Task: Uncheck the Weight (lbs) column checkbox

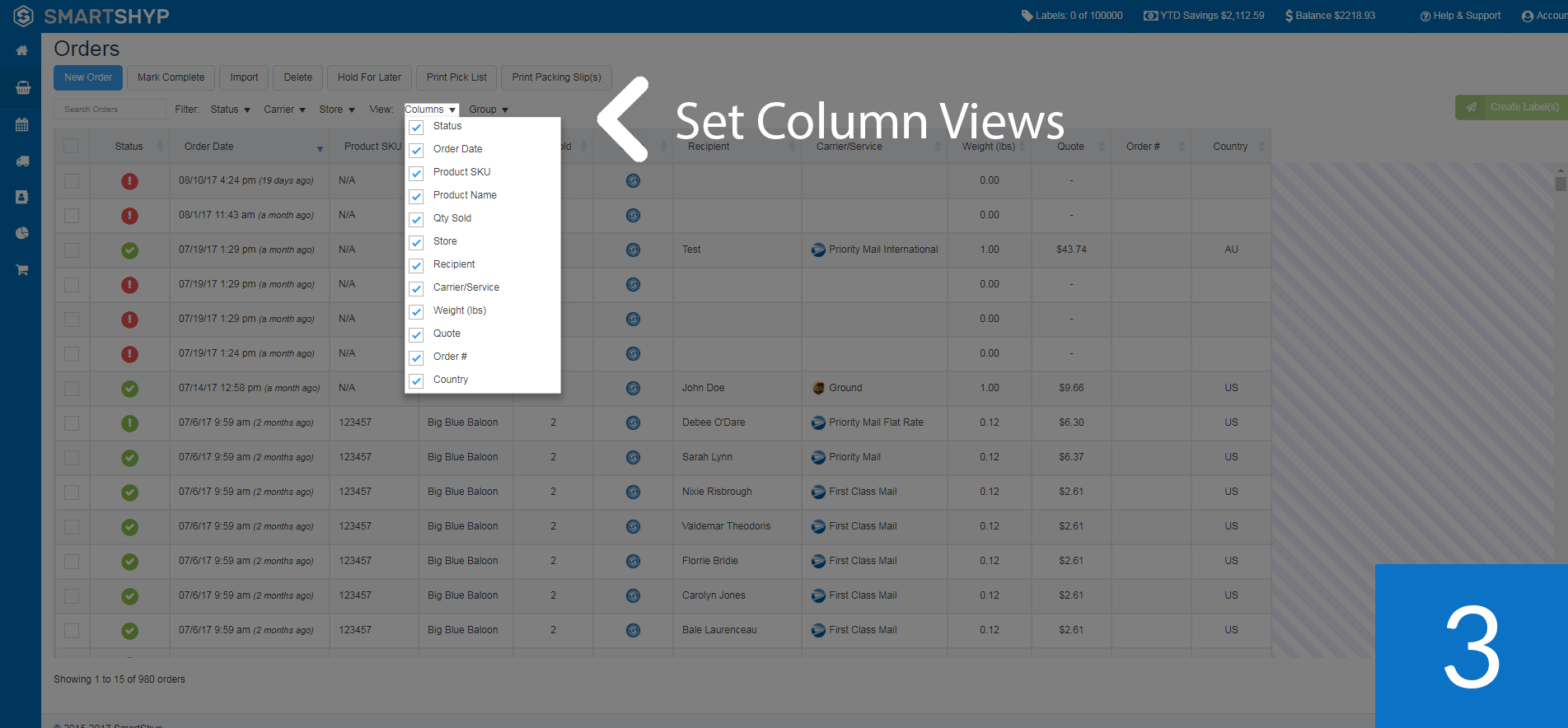Action: pyautogui.click(x=416, y=312)
